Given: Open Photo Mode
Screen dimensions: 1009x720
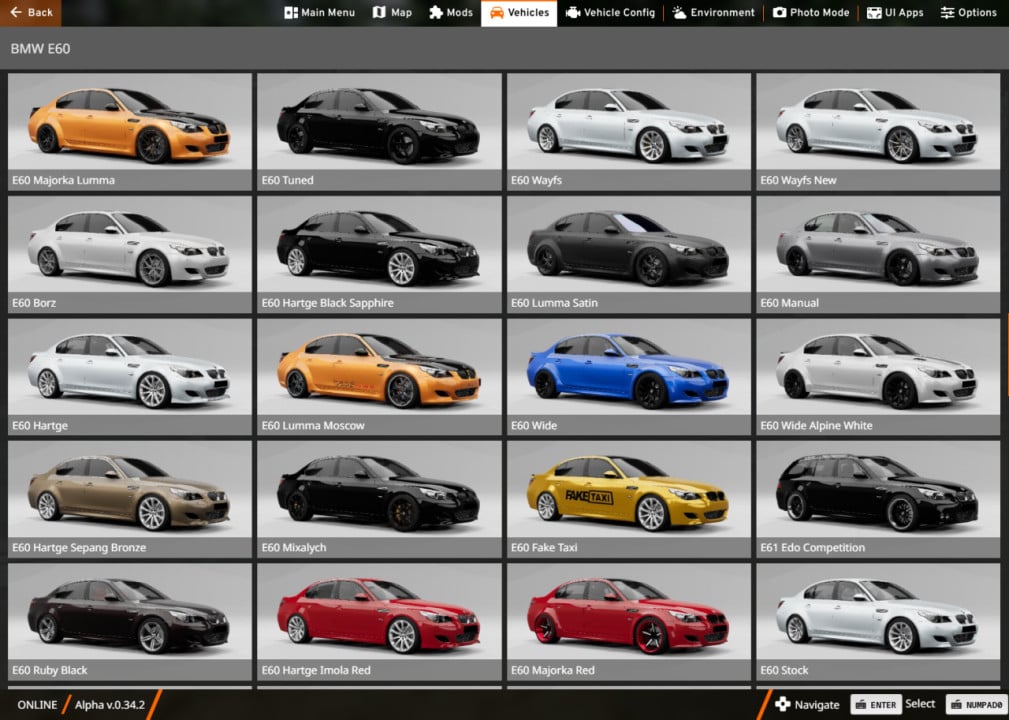Looking at the screenshot, I should [811, 12].
